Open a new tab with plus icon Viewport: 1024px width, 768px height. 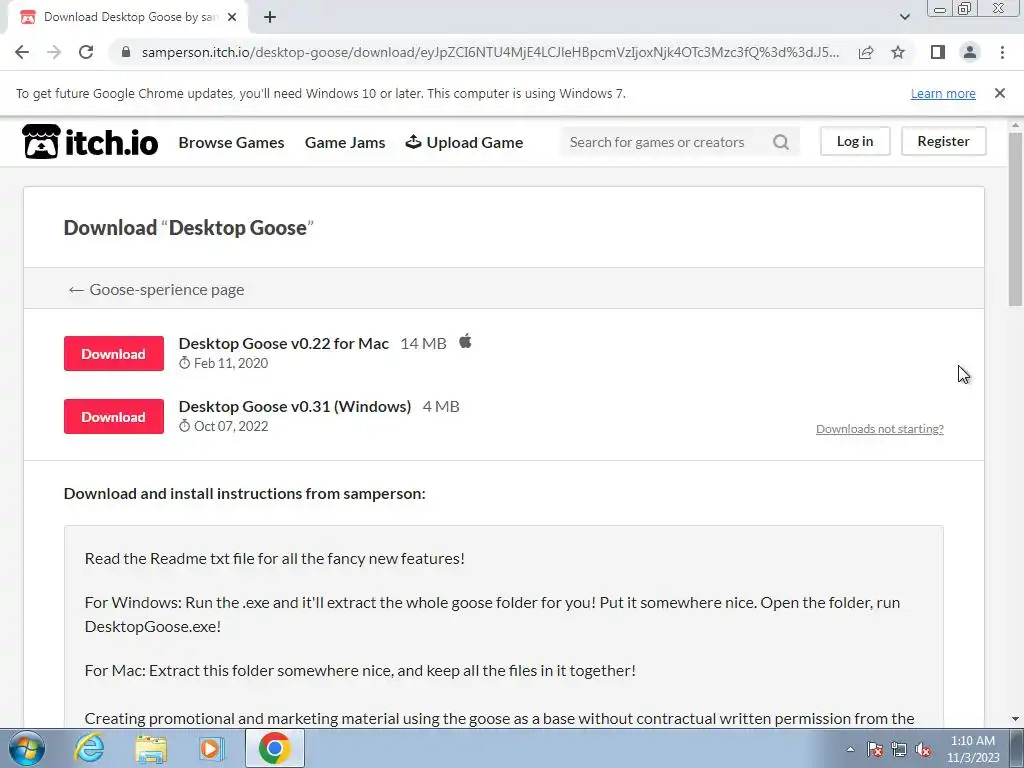coord(270,17)
